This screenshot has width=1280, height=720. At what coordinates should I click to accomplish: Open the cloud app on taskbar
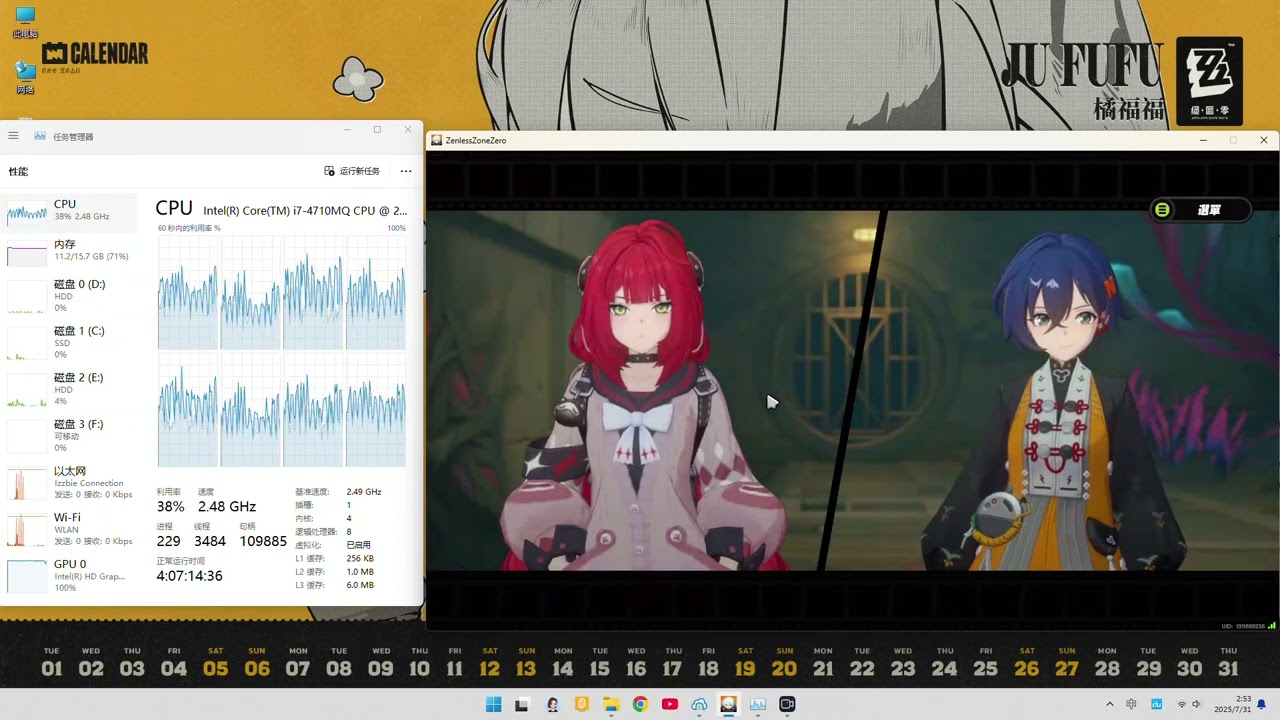699,704
